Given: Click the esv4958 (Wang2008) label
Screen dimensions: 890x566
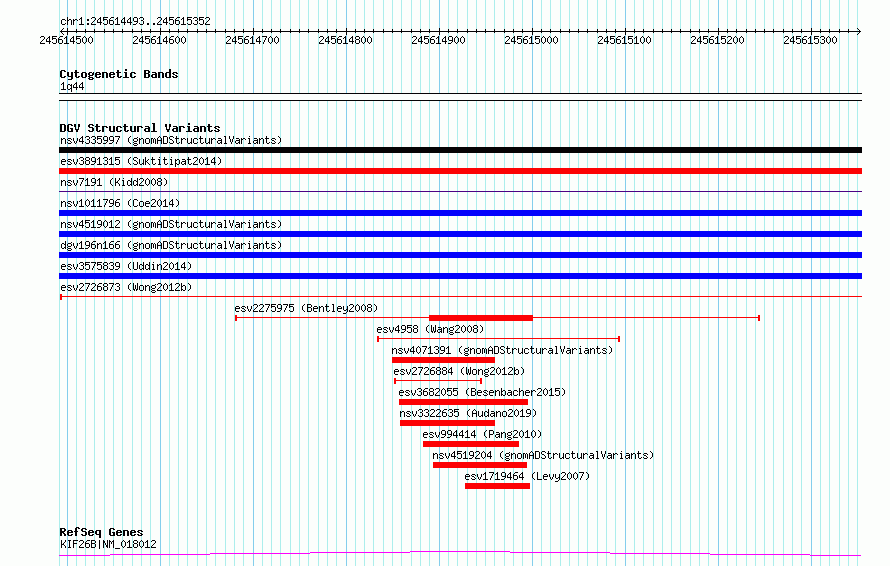Looking at the screenshot, I should 430,329.
